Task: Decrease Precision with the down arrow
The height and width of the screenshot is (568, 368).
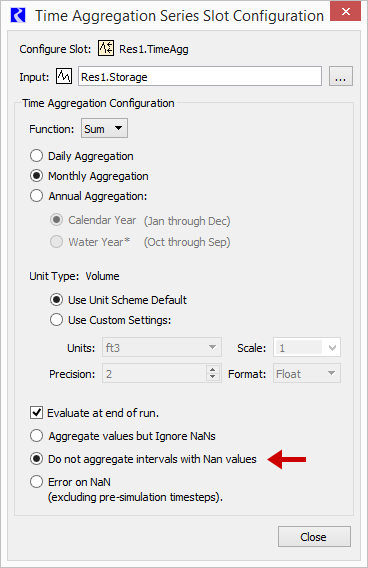Action: [x=213, y=377]
